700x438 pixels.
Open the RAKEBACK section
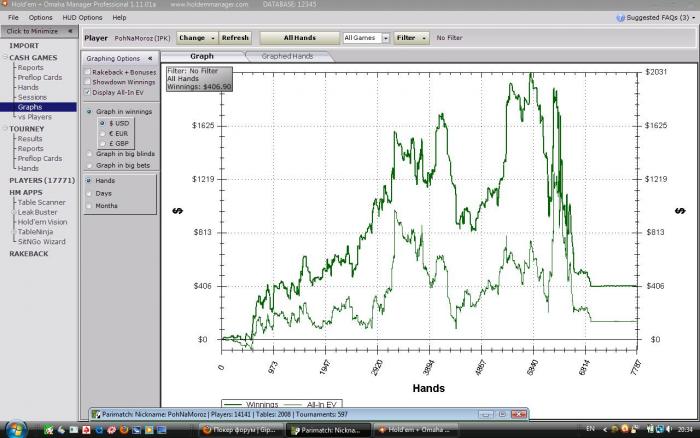point(29,254)
